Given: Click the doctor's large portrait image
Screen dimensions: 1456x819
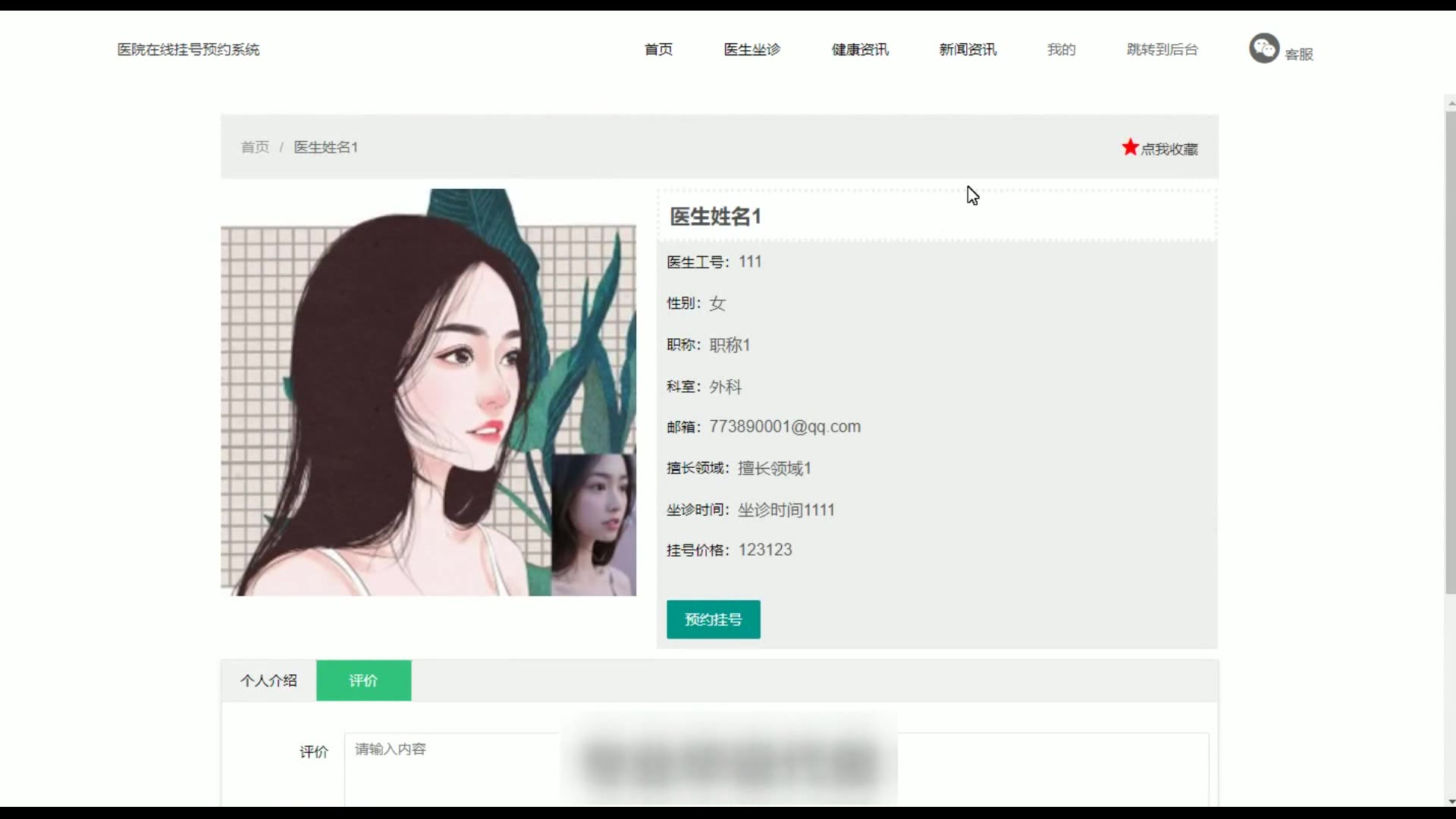Looking at the screenshot, I should (x=428, y=392).
